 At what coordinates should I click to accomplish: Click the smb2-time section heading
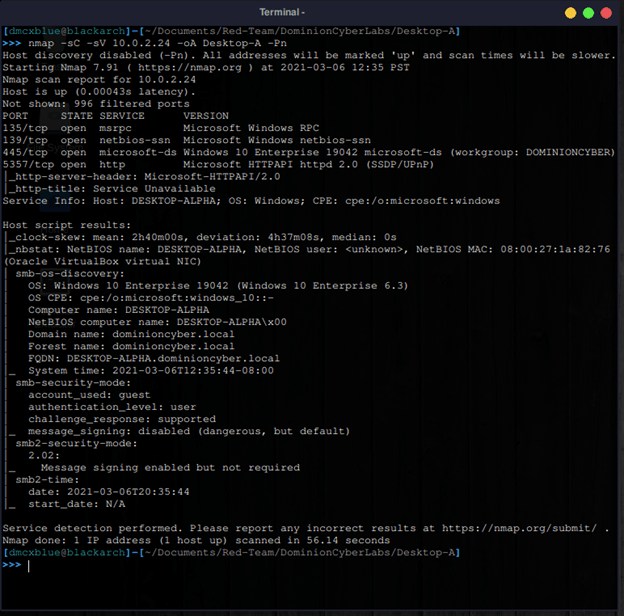[x=46, y=479]
